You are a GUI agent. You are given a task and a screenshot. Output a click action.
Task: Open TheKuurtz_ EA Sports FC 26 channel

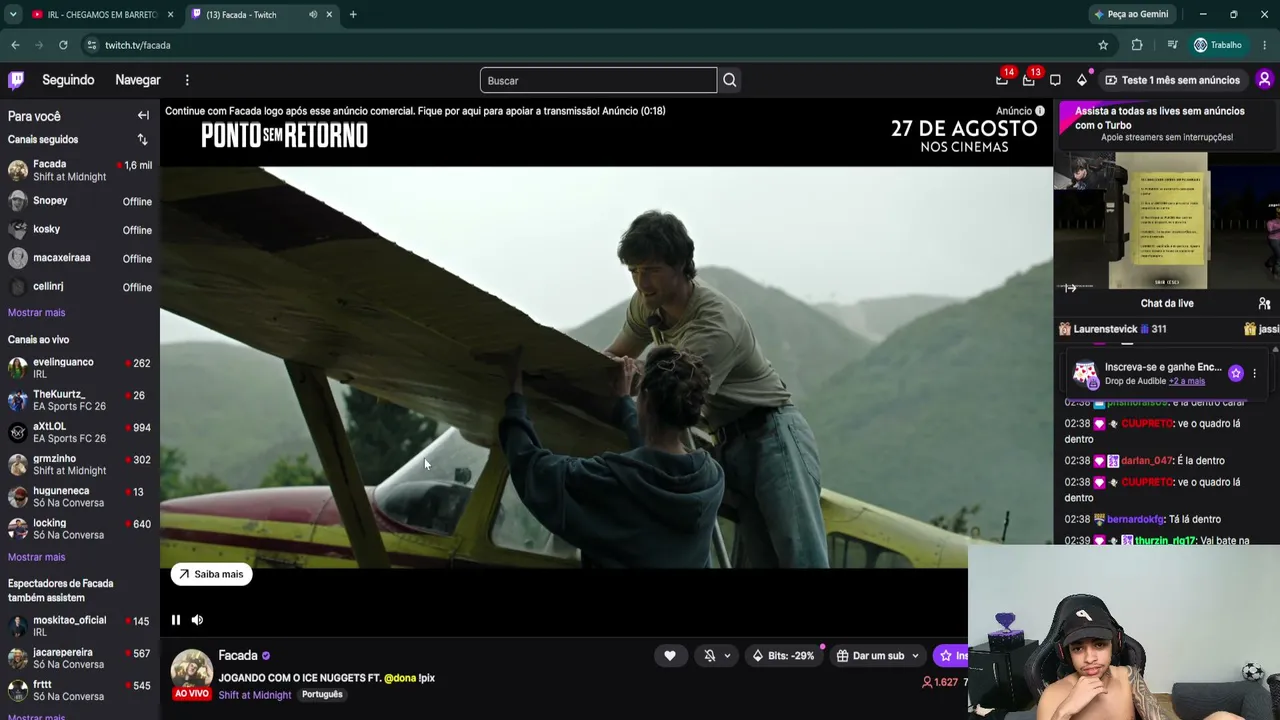80,400
